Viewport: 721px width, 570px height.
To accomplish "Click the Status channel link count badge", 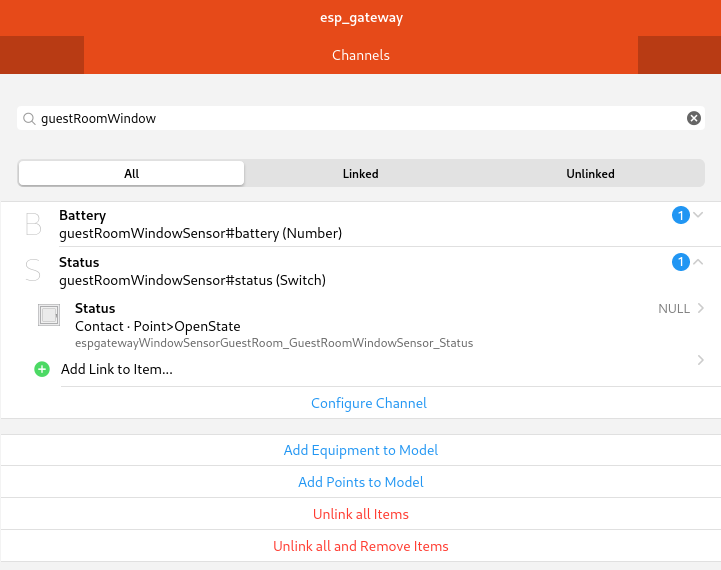I will (680, 262).
